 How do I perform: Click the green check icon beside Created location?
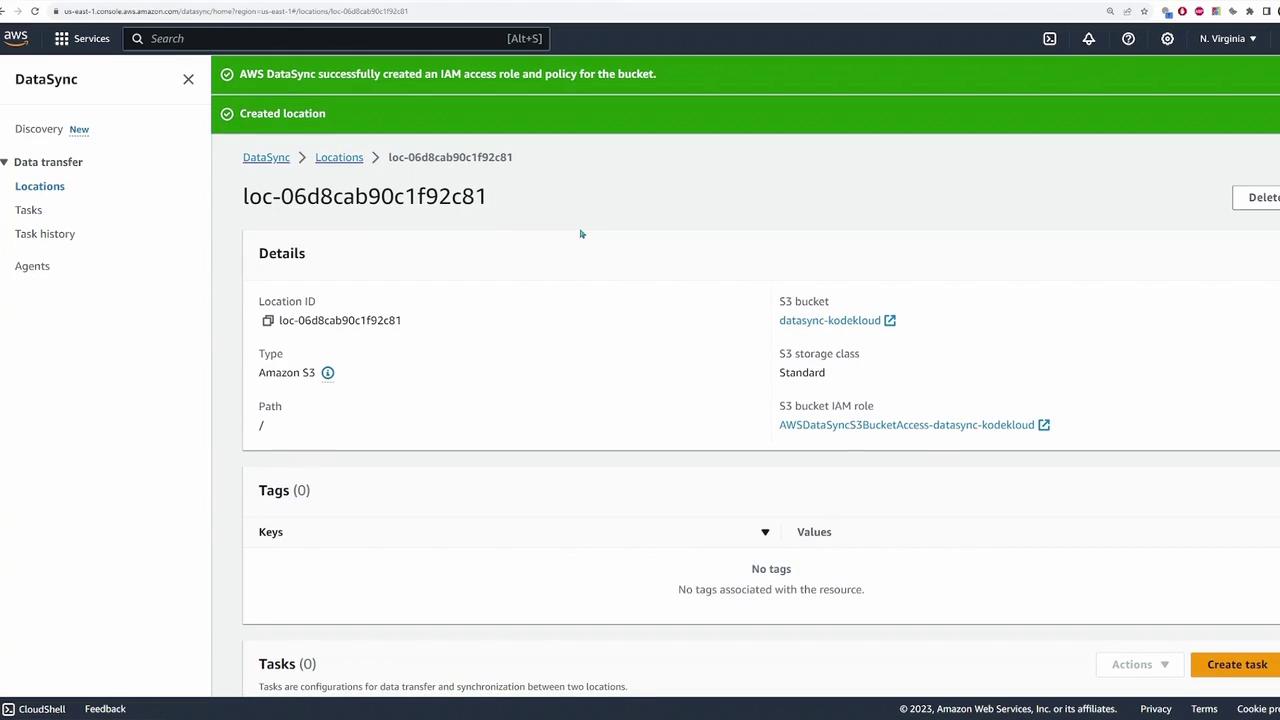[x=227, y=114]
